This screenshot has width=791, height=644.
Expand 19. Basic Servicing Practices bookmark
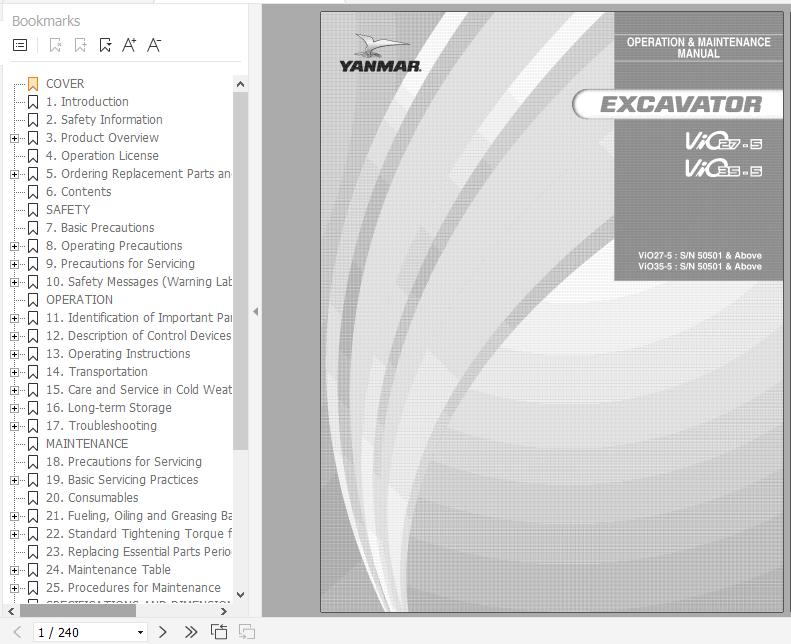(x=15, y=480)
